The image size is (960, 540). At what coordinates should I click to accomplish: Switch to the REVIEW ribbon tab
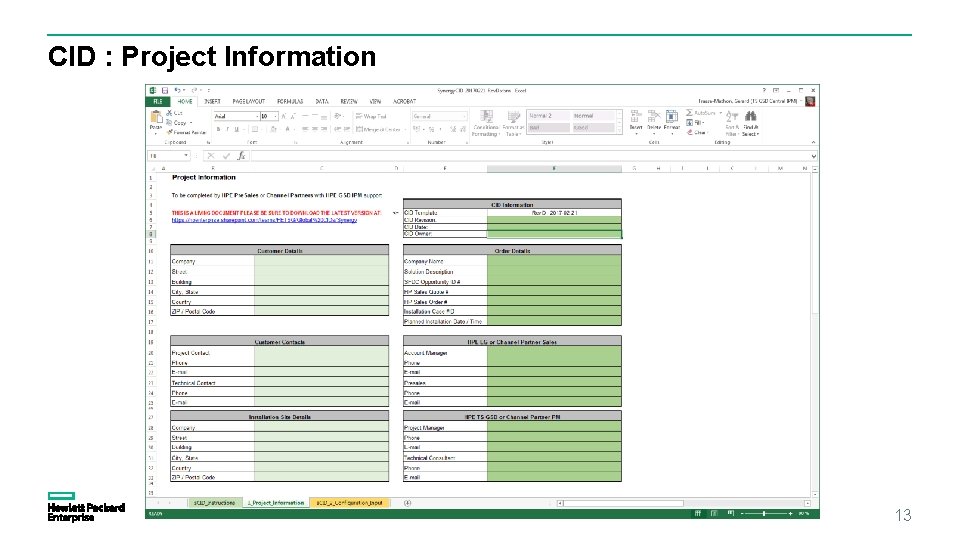tap(349, 102)
